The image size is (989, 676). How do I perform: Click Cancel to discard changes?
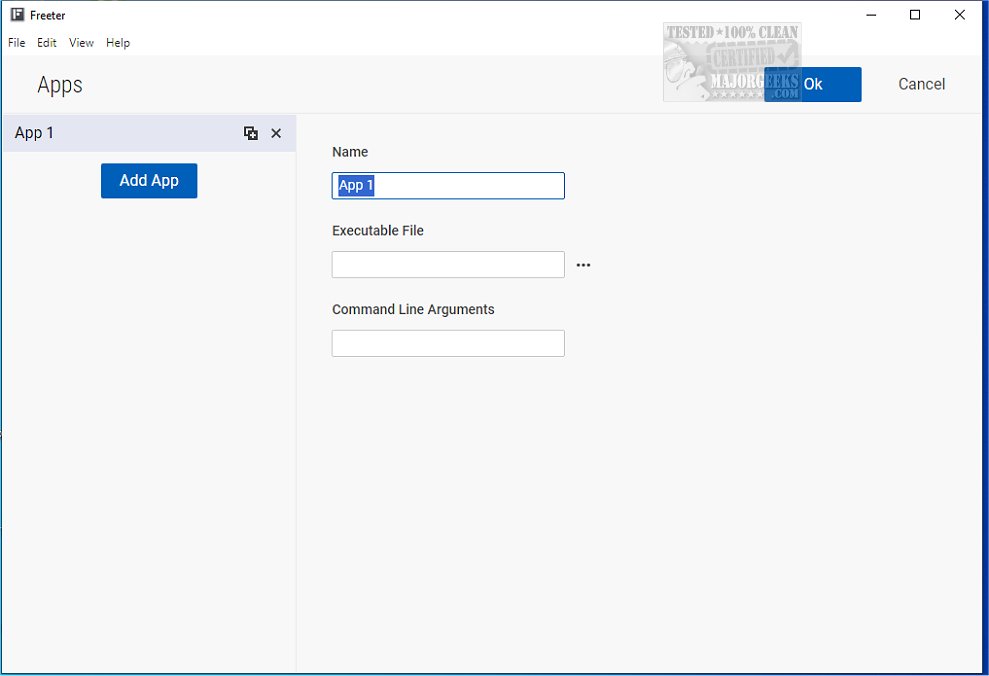922,84
